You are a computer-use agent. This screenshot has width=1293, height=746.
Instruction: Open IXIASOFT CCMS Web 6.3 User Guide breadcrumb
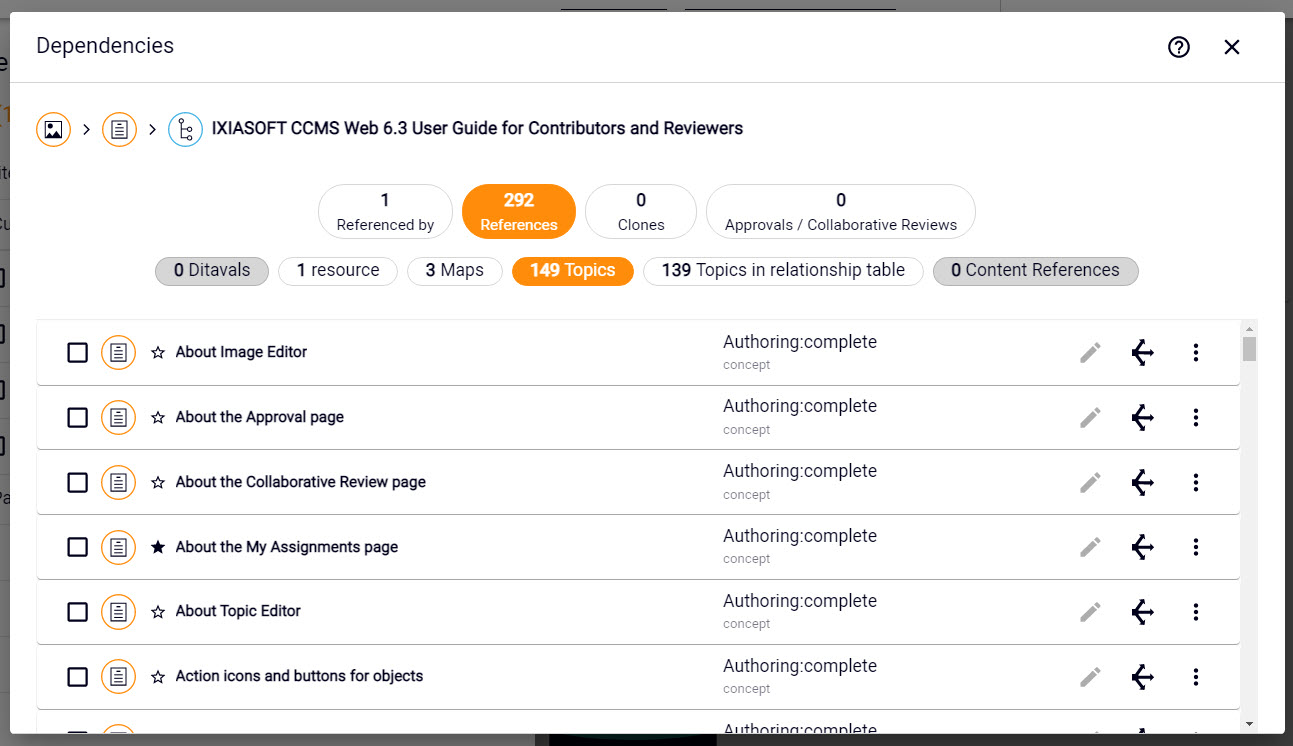click(477, 128)
